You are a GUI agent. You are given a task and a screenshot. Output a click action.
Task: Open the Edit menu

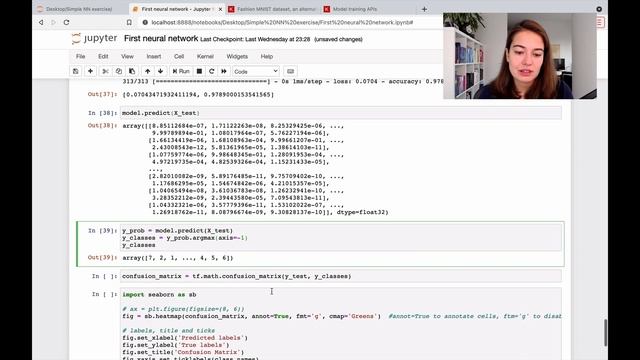[103, 56]
